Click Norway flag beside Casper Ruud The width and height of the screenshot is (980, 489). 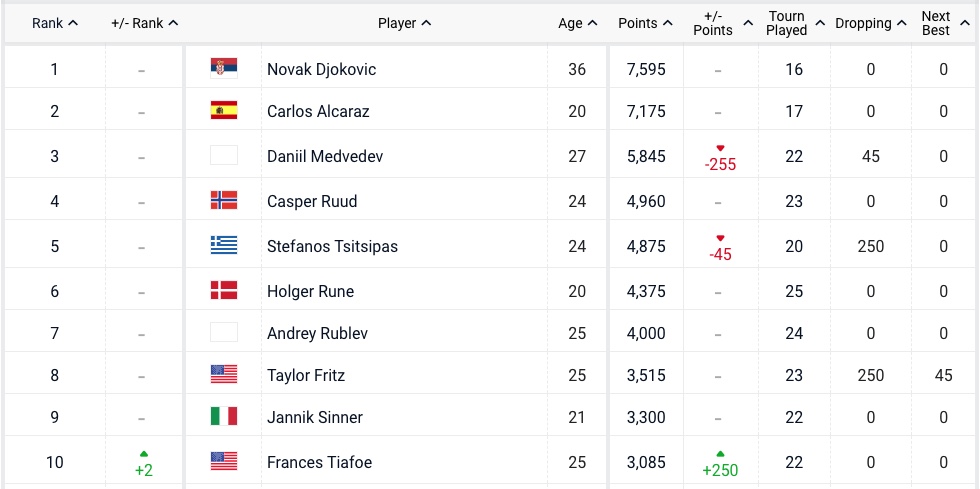pyautogui.click(x=223, y=200)
